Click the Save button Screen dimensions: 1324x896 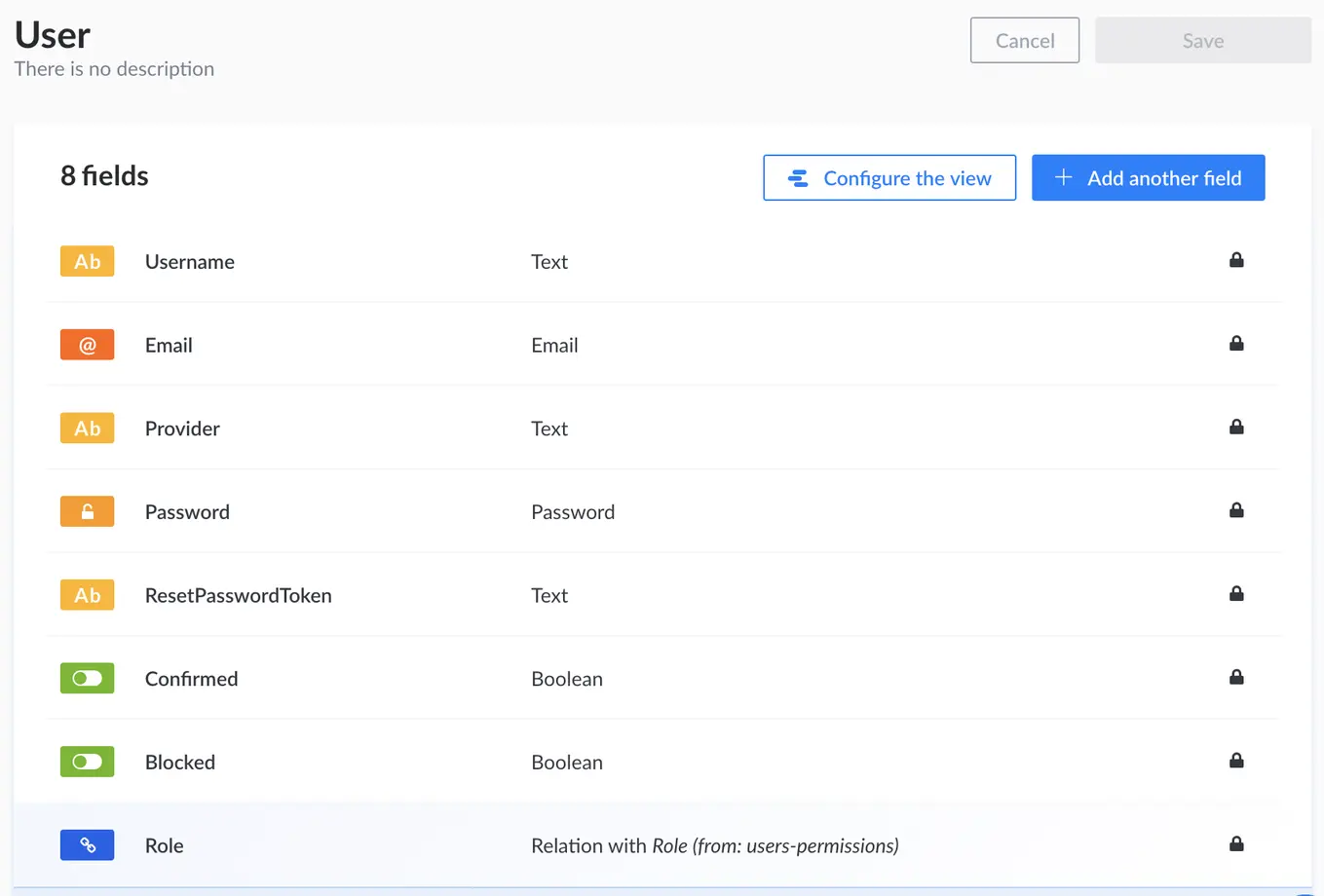pyautogui.click(x=1202, y=40)
